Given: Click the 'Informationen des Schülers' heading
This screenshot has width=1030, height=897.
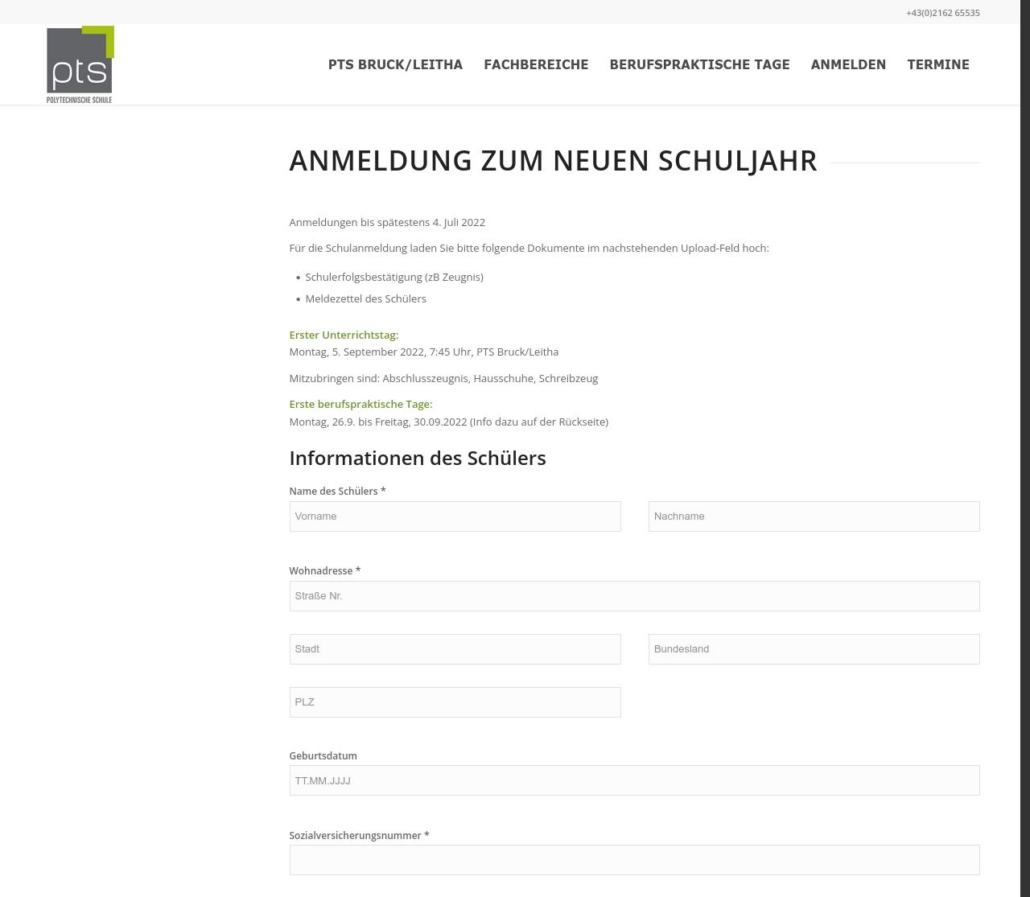Looking at the screenshot, I should (417, 458).
